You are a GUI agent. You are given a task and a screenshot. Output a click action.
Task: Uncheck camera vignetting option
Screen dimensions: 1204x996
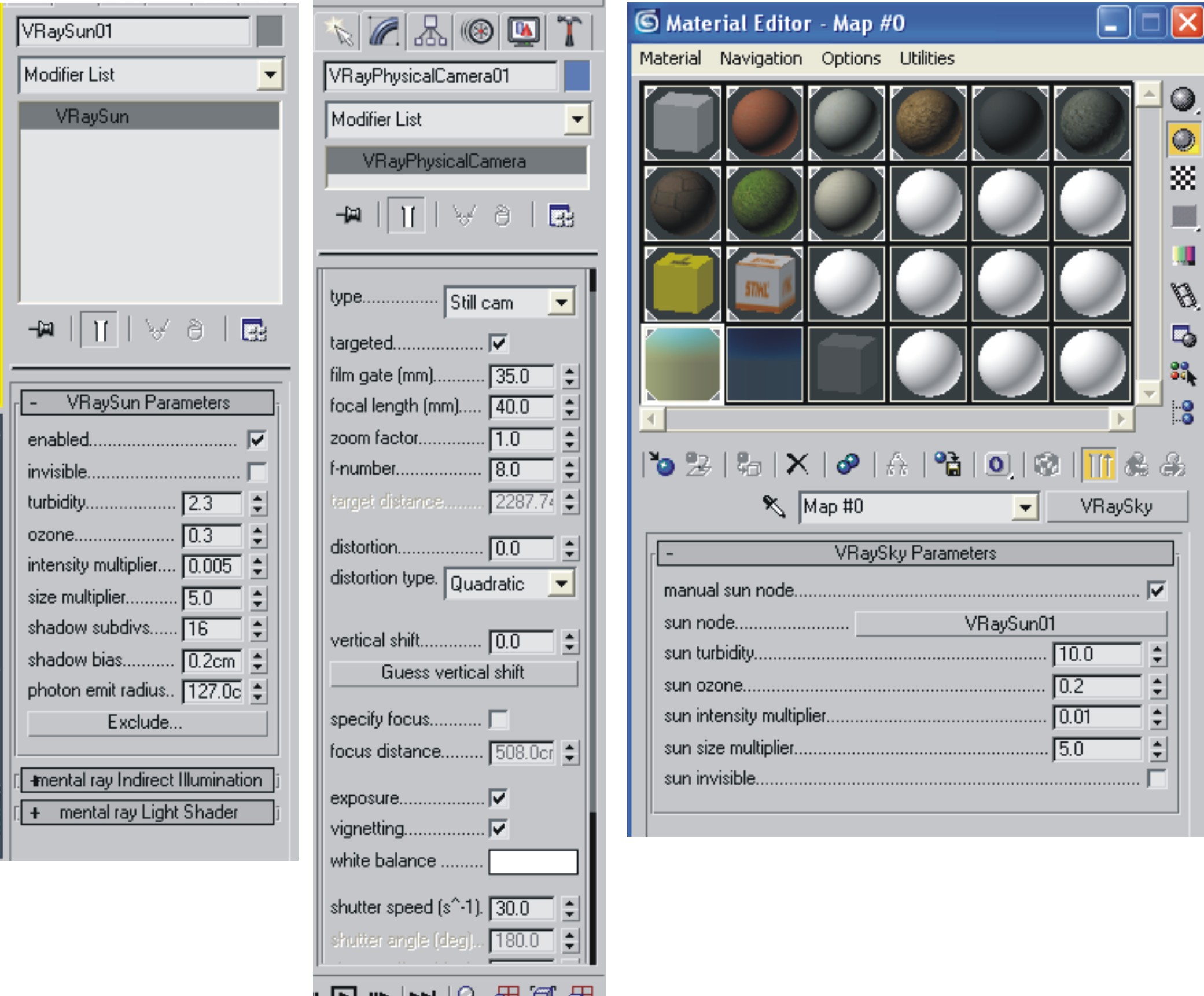[498, 829]
